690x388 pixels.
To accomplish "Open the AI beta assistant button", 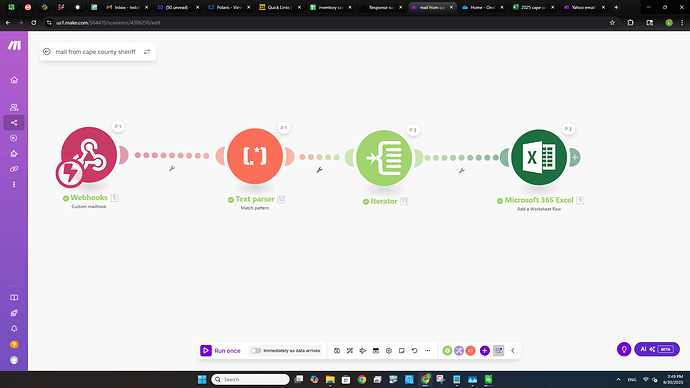I will click(657, 349).
